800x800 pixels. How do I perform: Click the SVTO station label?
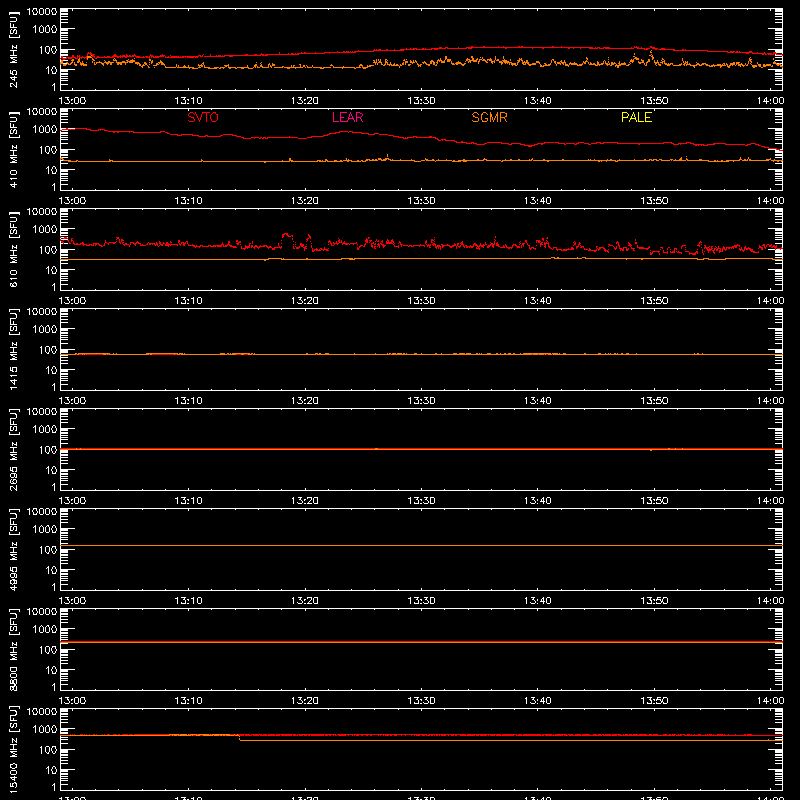click(203, 117)
